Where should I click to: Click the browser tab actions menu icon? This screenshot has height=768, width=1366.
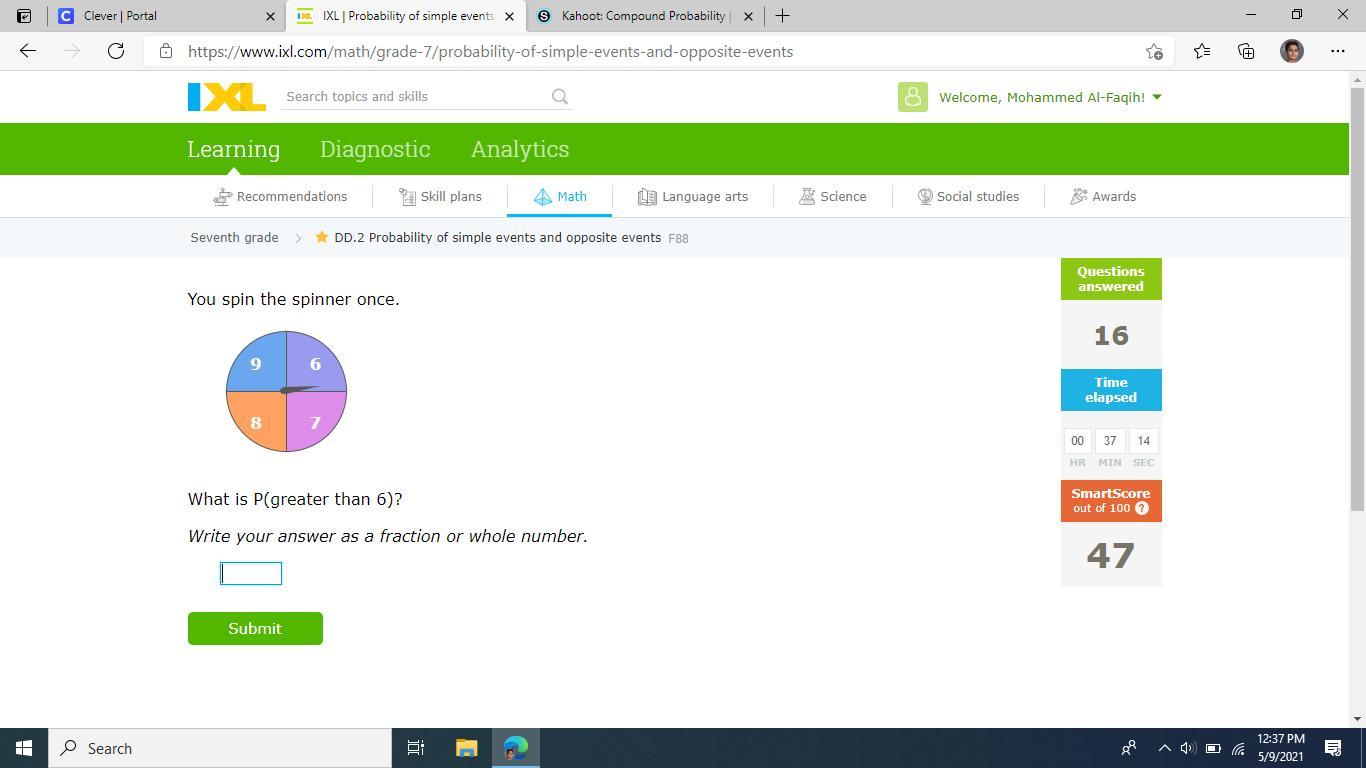tap(24, 16)
